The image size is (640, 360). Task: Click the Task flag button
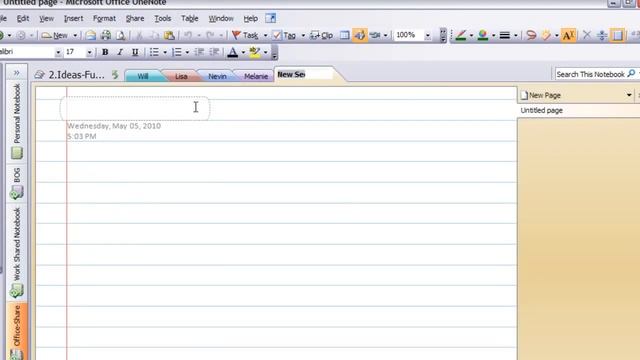pos(245,36)
